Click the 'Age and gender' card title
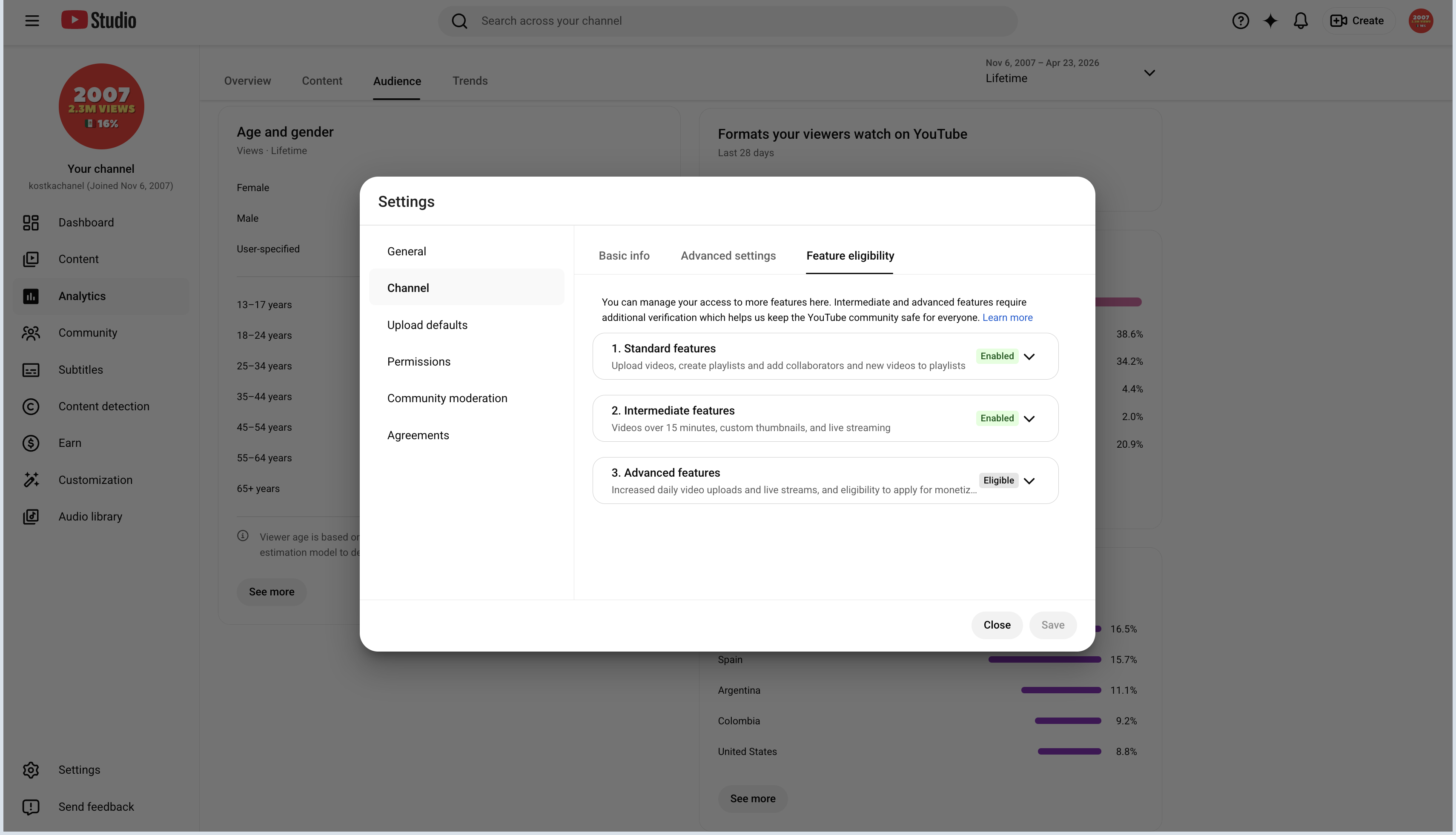Image resolution: width=1456 pixels, height=835 pixels. 285,132
